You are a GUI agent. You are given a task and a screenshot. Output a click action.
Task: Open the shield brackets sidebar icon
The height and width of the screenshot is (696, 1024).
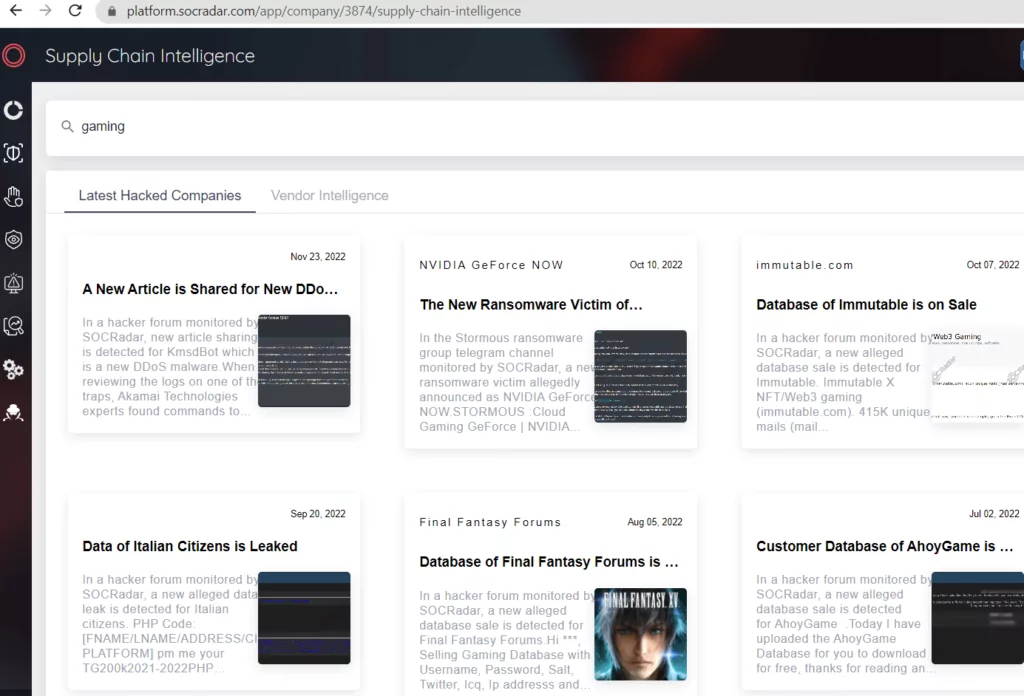pyautogui.click(x=14, y=153)
